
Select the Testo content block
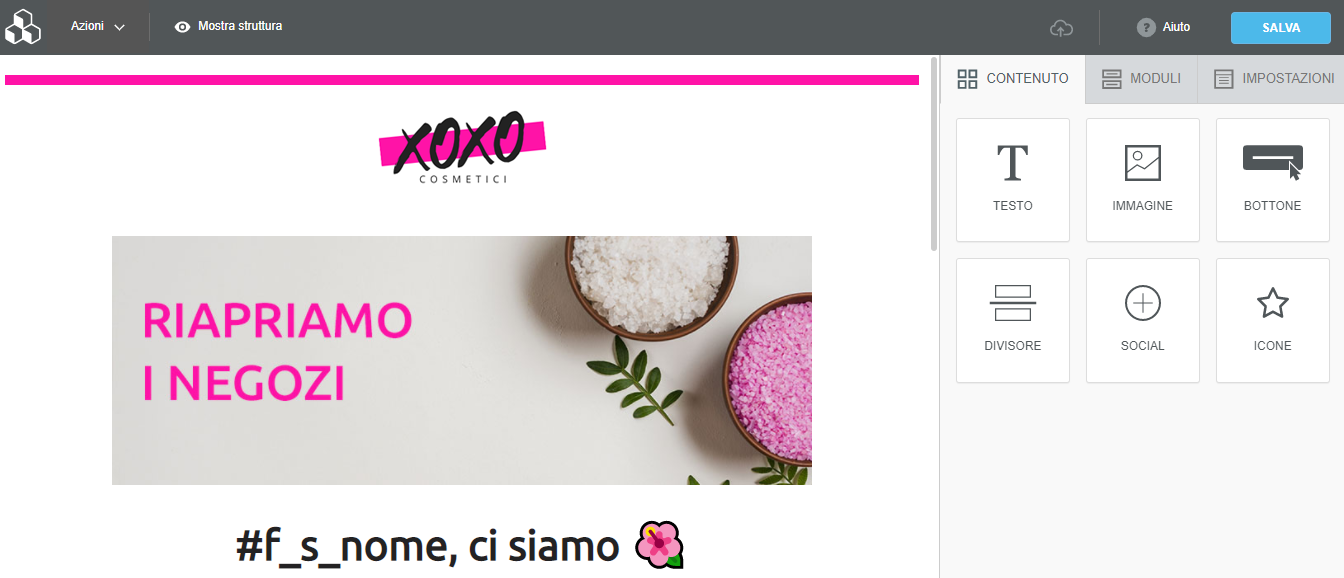1013,180
